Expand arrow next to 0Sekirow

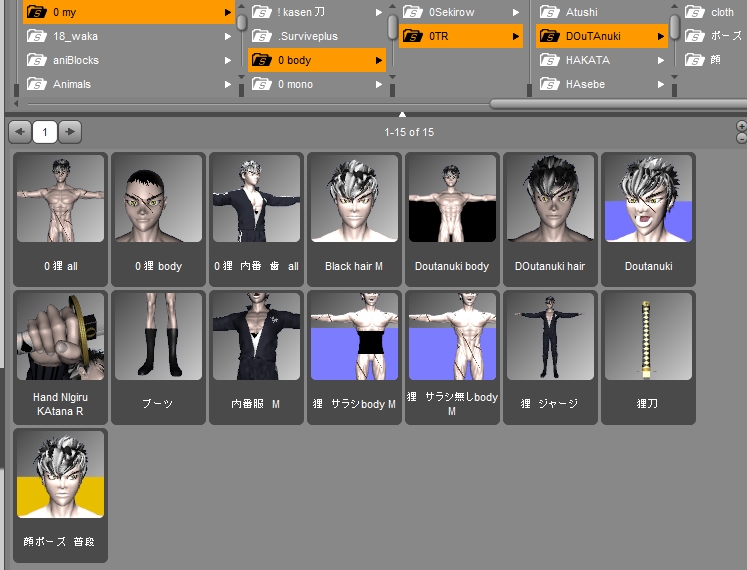(x=516, y=12)
